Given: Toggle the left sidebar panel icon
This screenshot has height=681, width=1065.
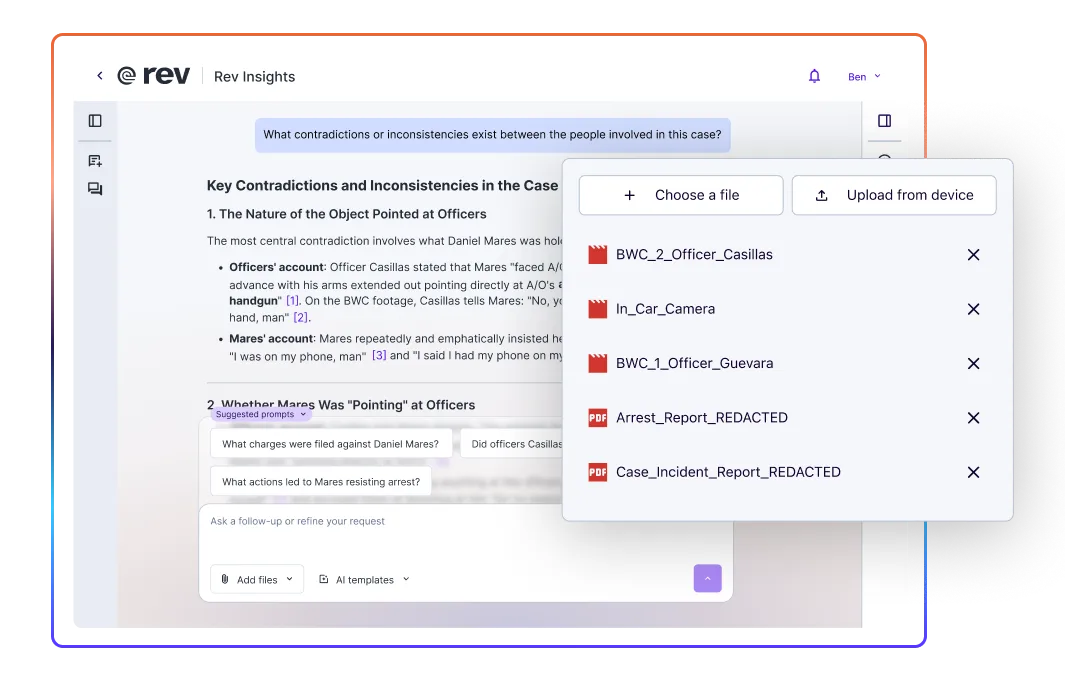Looking at the screenshot, I should coord(95,121).
